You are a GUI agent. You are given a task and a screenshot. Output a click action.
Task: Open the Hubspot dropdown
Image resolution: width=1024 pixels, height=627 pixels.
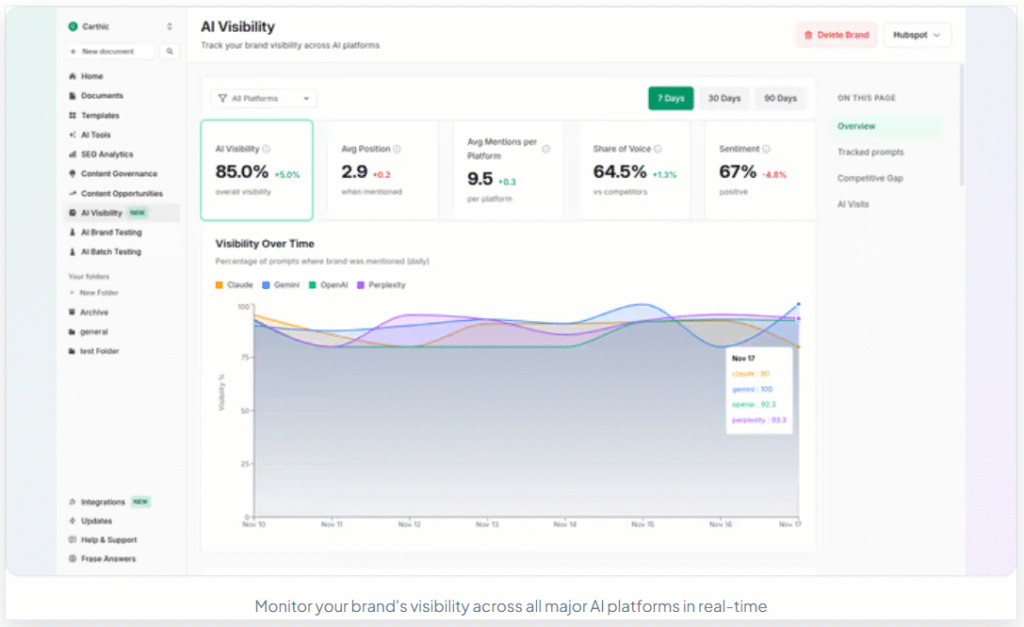coord(916,34)
